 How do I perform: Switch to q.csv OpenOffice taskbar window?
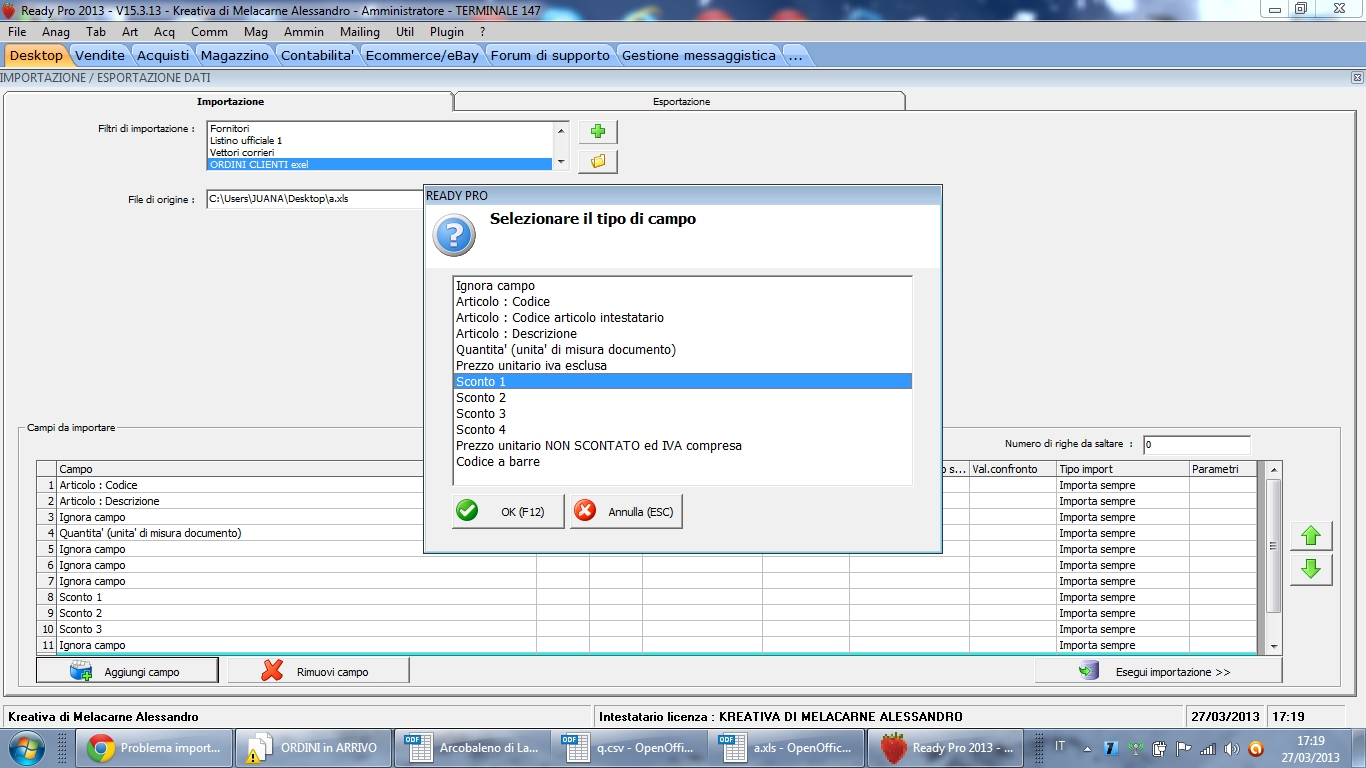pos(632,748)
